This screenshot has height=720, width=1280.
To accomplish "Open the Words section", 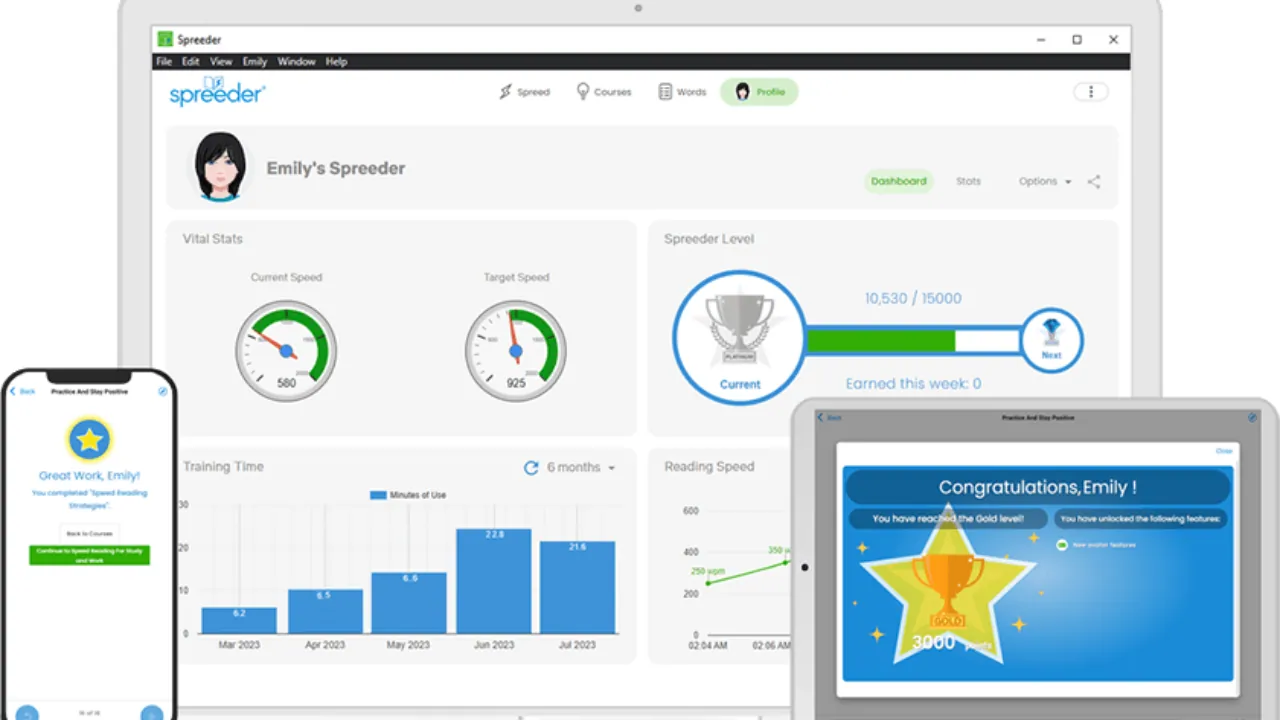I will 682,92.
